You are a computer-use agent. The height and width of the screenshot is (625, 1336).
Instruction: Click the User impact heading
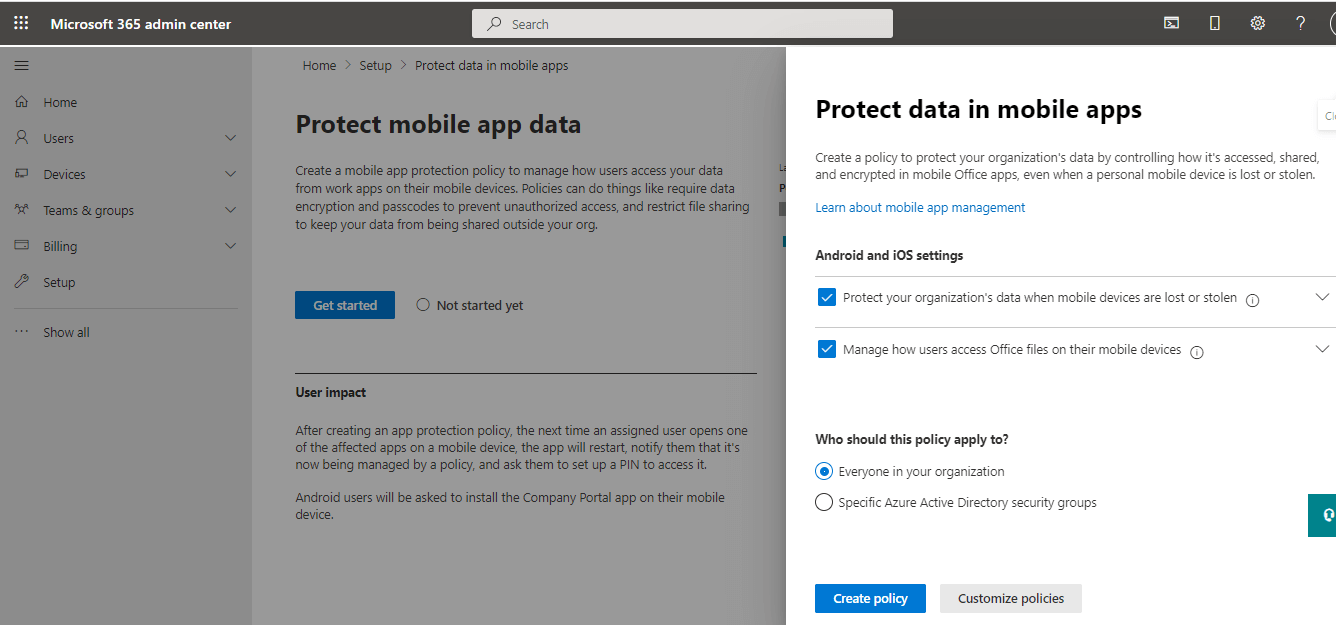click(331, 392)
